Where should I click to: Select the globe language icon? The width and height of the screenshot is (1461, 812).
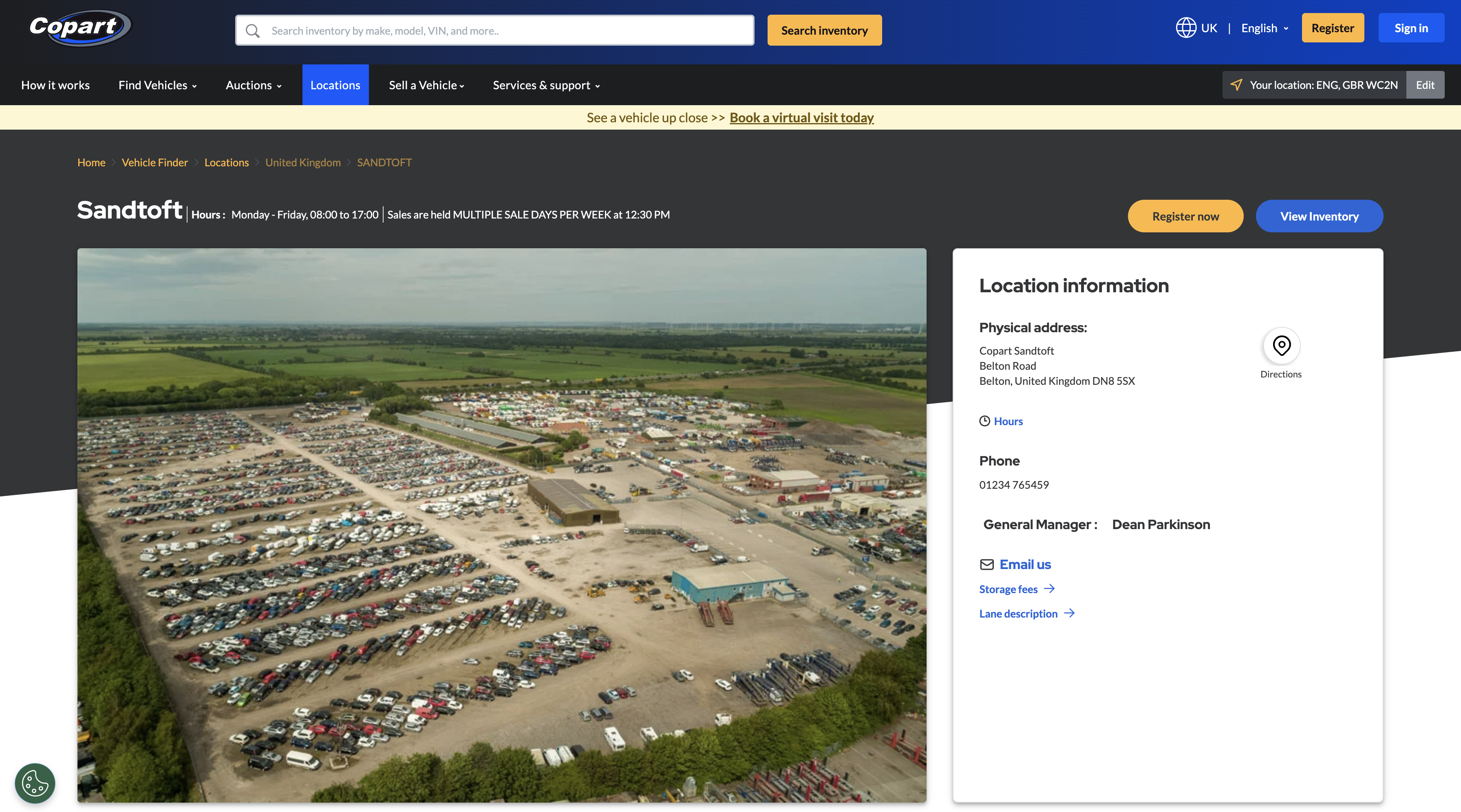pyautogui.click(x=1185, y=27)
